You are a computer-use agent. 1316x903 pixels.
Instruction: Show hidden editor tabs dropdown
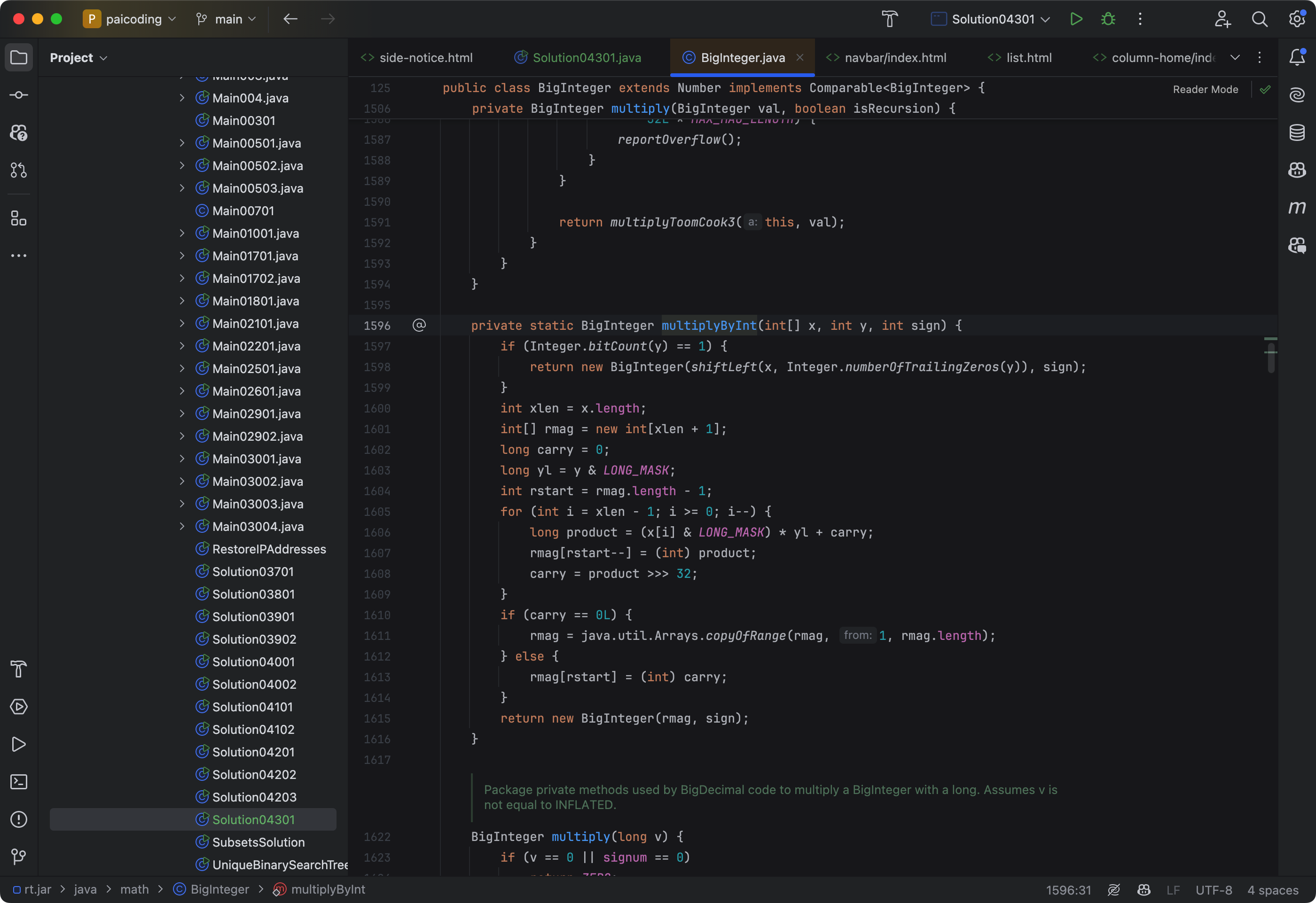[x=1235, y=58]
